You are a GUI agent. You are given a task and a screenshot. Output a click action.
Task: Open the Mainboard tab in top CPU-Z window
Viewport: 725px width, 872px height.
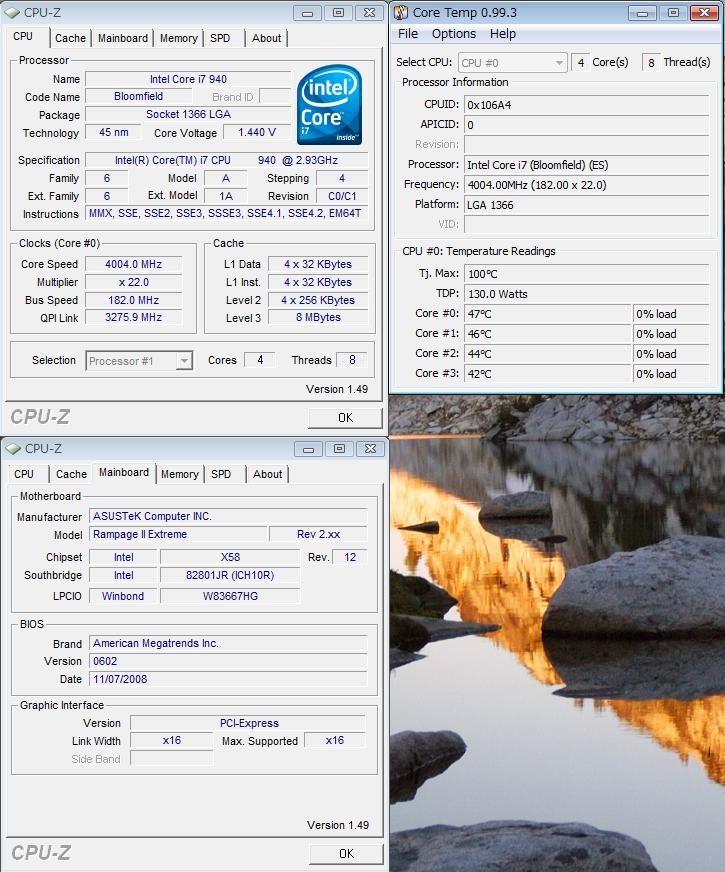pos(123,38)
